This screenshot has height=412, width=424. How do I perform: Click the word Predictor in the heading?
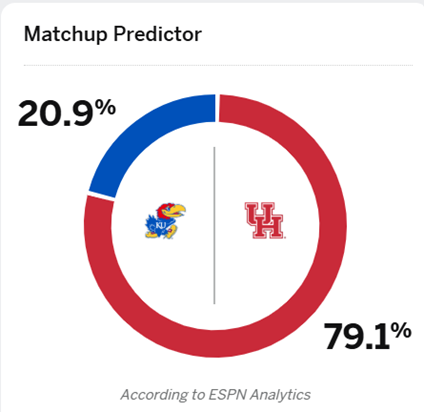pyautogui.click(x=158, y=34)
